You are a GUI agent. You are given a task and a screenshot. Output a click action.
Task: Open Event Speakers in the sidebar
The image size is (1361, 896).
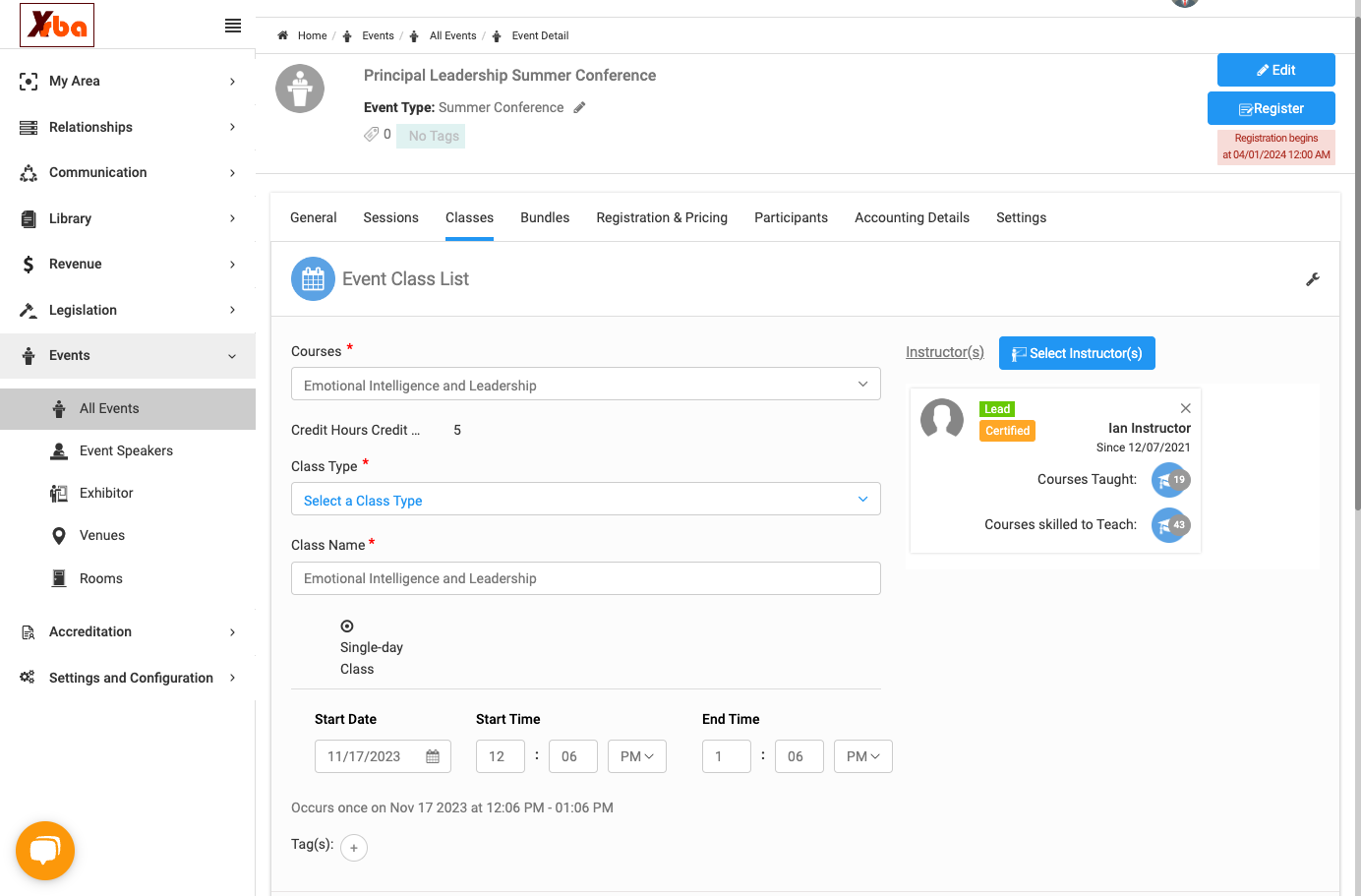(x=126, y=450)
